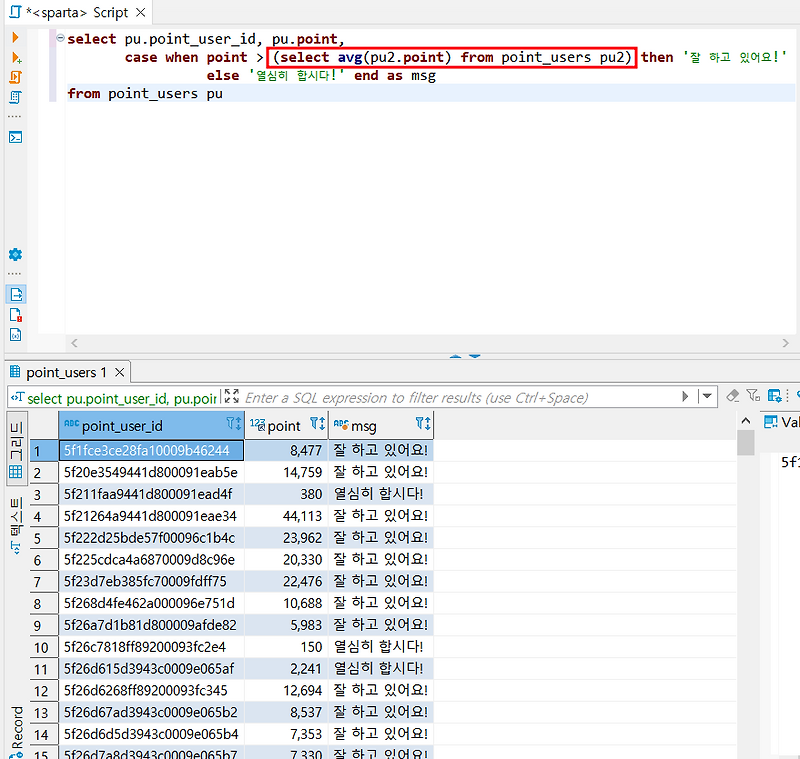Click the cell 5f211faa9441d800091ead4f
The image size is (800, 759).
[152, 494]
